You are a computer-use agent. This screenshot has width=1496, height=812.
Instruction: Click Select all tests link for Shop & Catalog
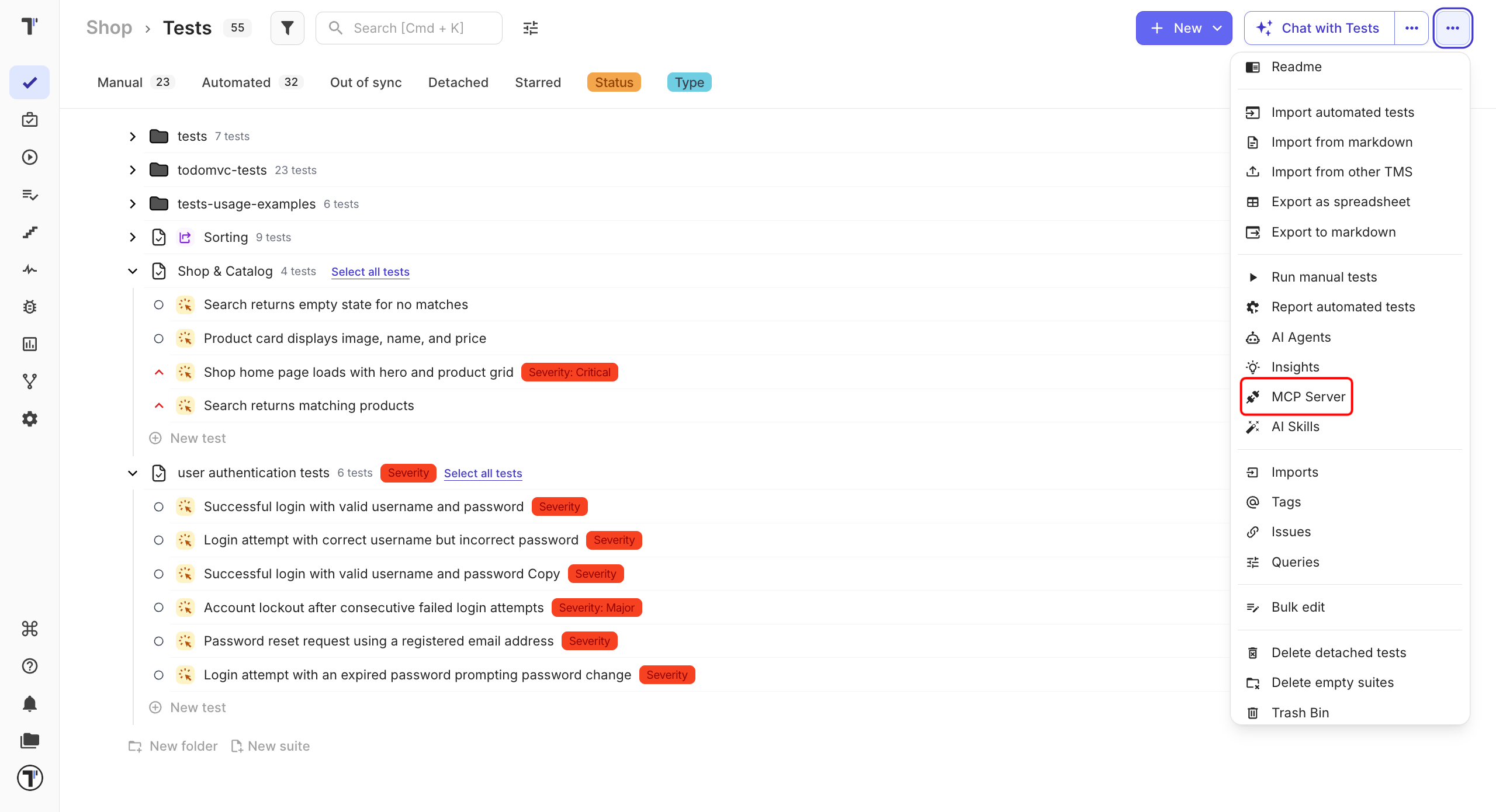pyautogui.click(x=370, y=272)
